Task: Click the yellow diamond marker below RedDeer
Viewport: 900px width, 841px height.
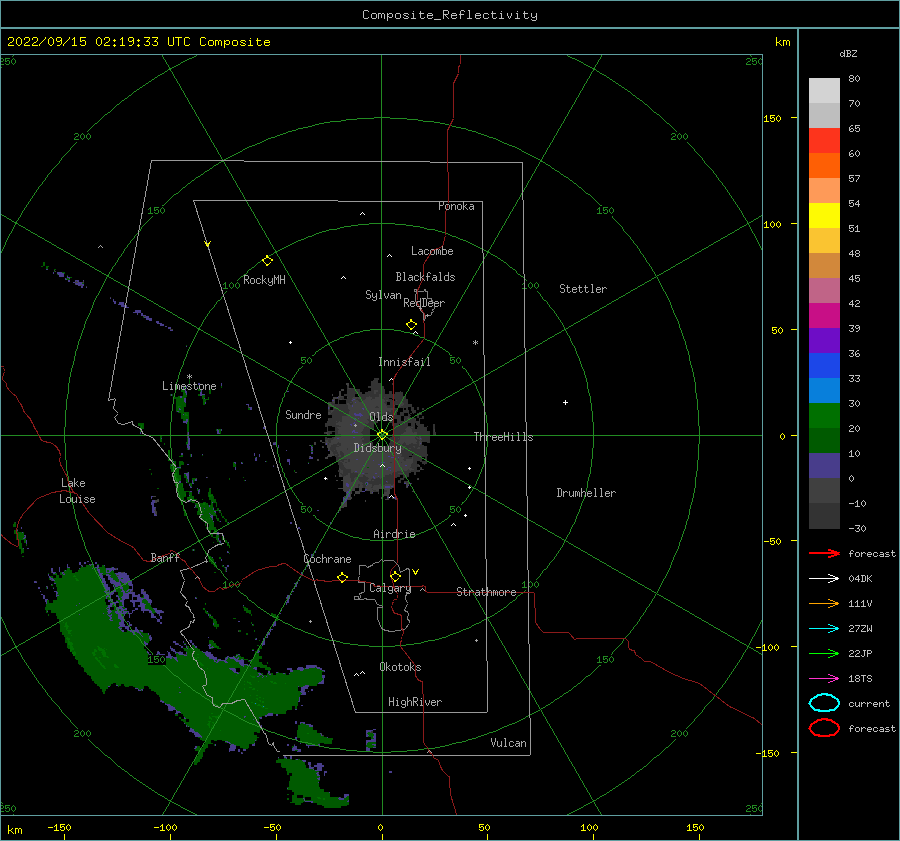Action: point(412,325)
